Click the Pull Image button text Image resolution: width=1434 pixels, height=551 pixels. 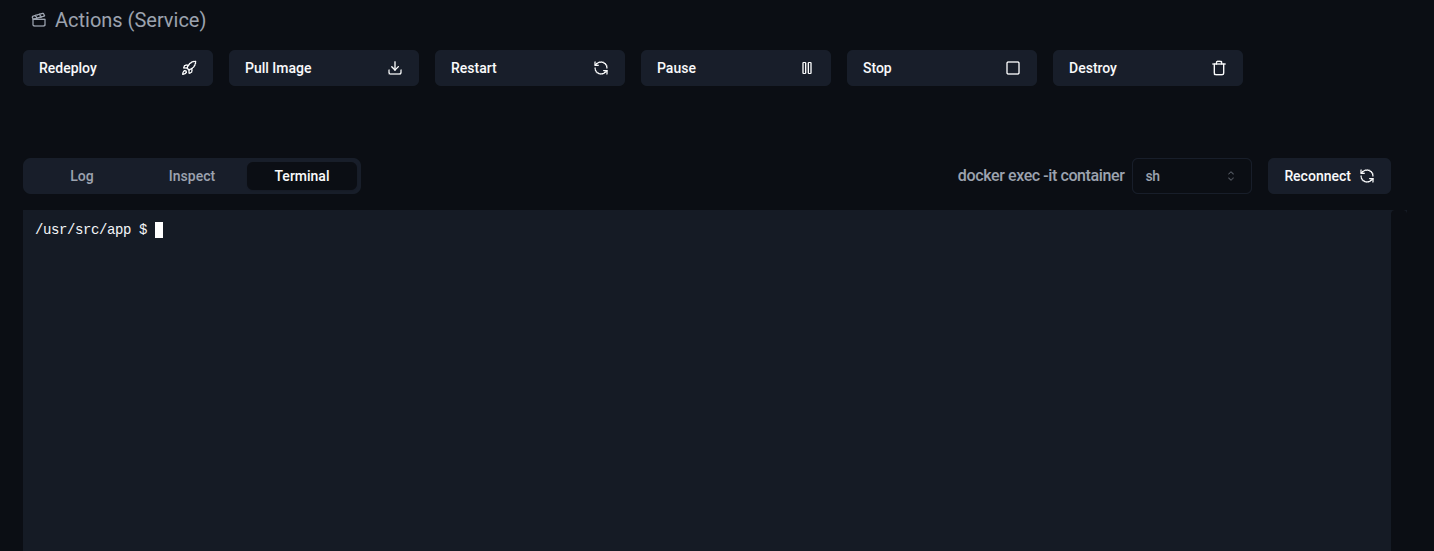coord(278,68)
